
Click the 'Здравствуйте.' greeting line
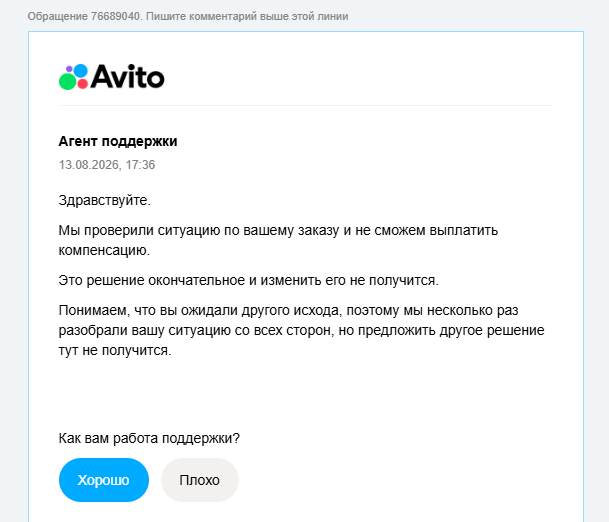104,200
